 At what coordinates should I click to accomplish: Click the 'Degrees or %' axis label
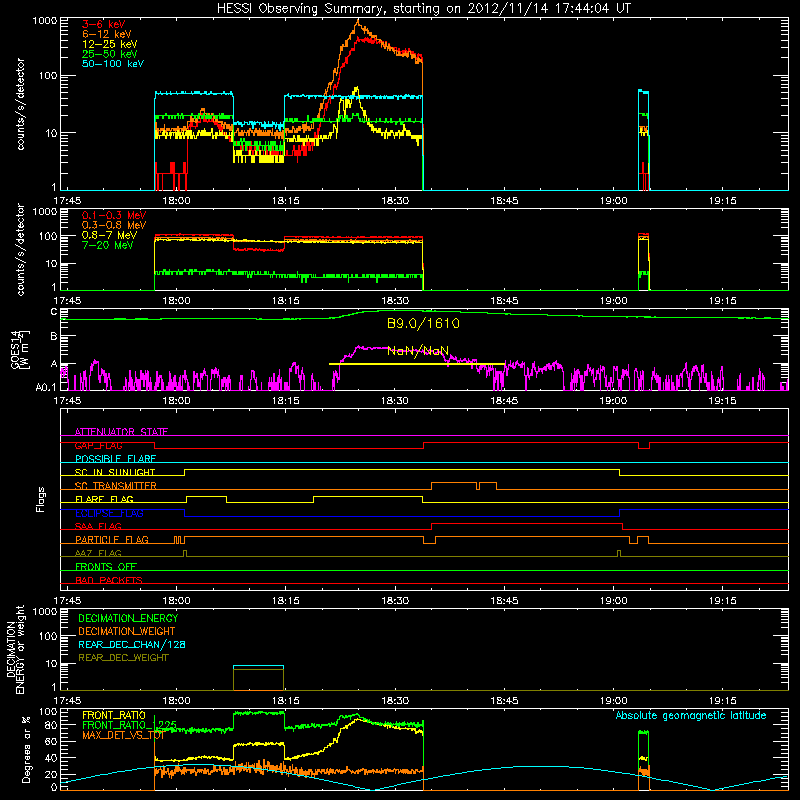tap(26, 750)
